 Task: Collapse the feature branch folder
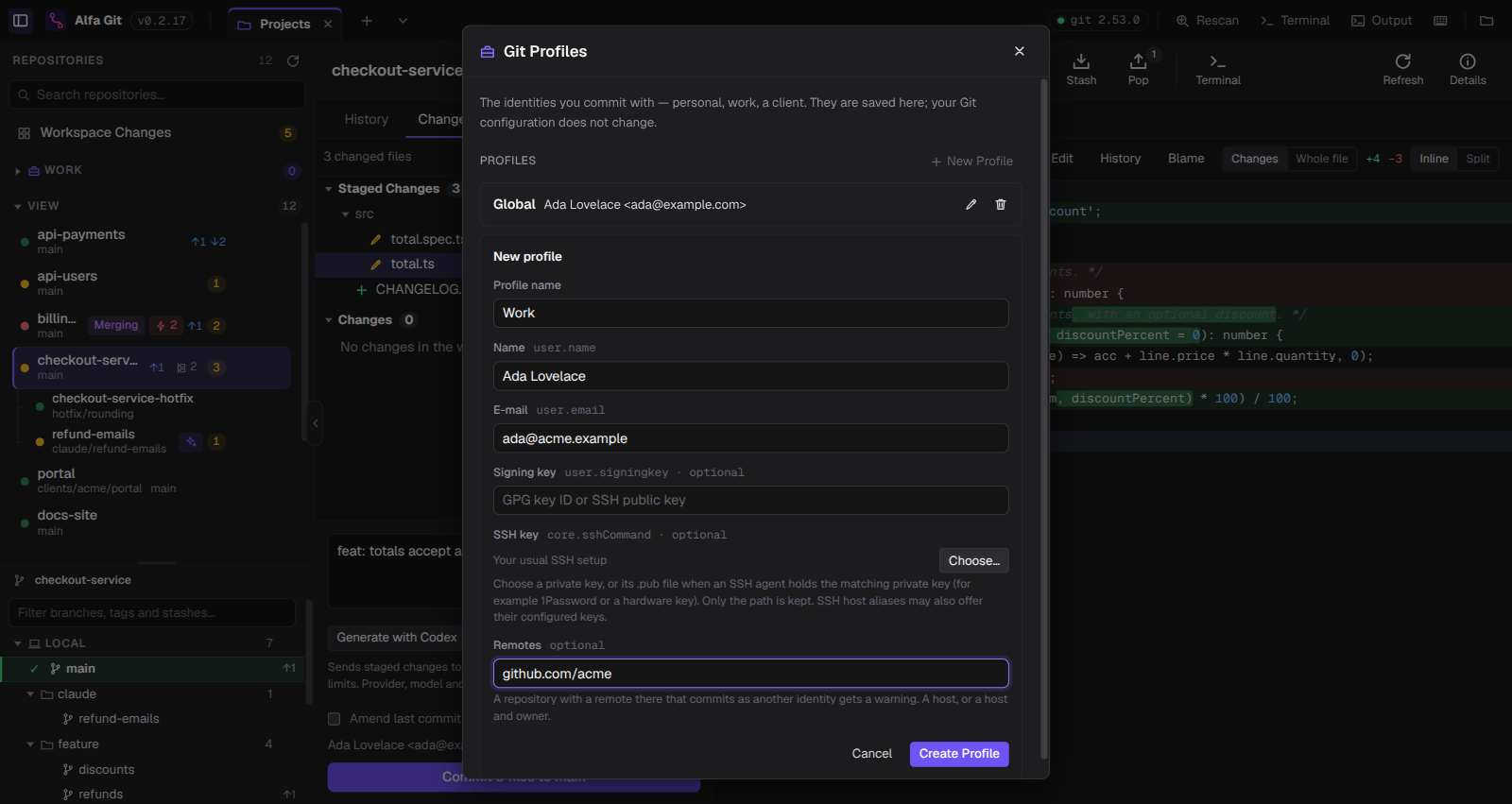pyautogui.click(x=30, y=744)
